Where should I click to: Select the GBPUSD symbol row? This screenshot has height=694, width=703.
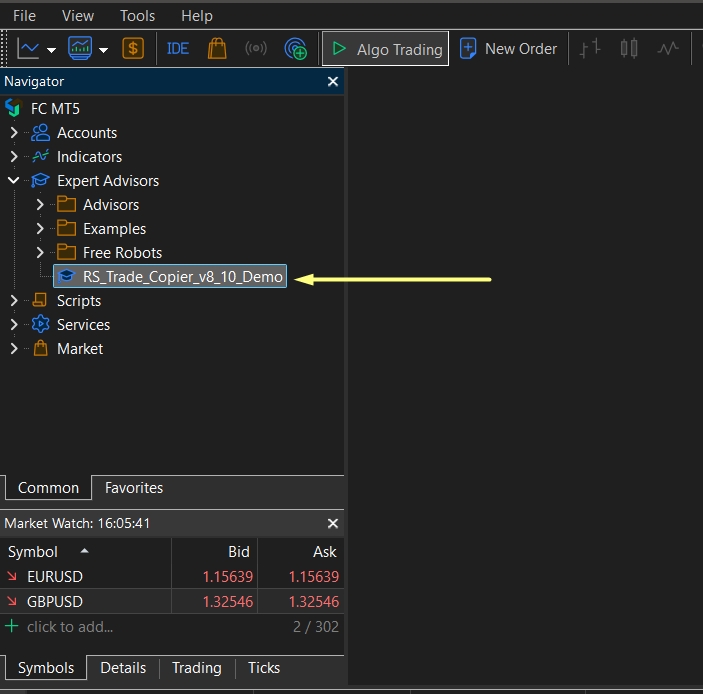172,602
